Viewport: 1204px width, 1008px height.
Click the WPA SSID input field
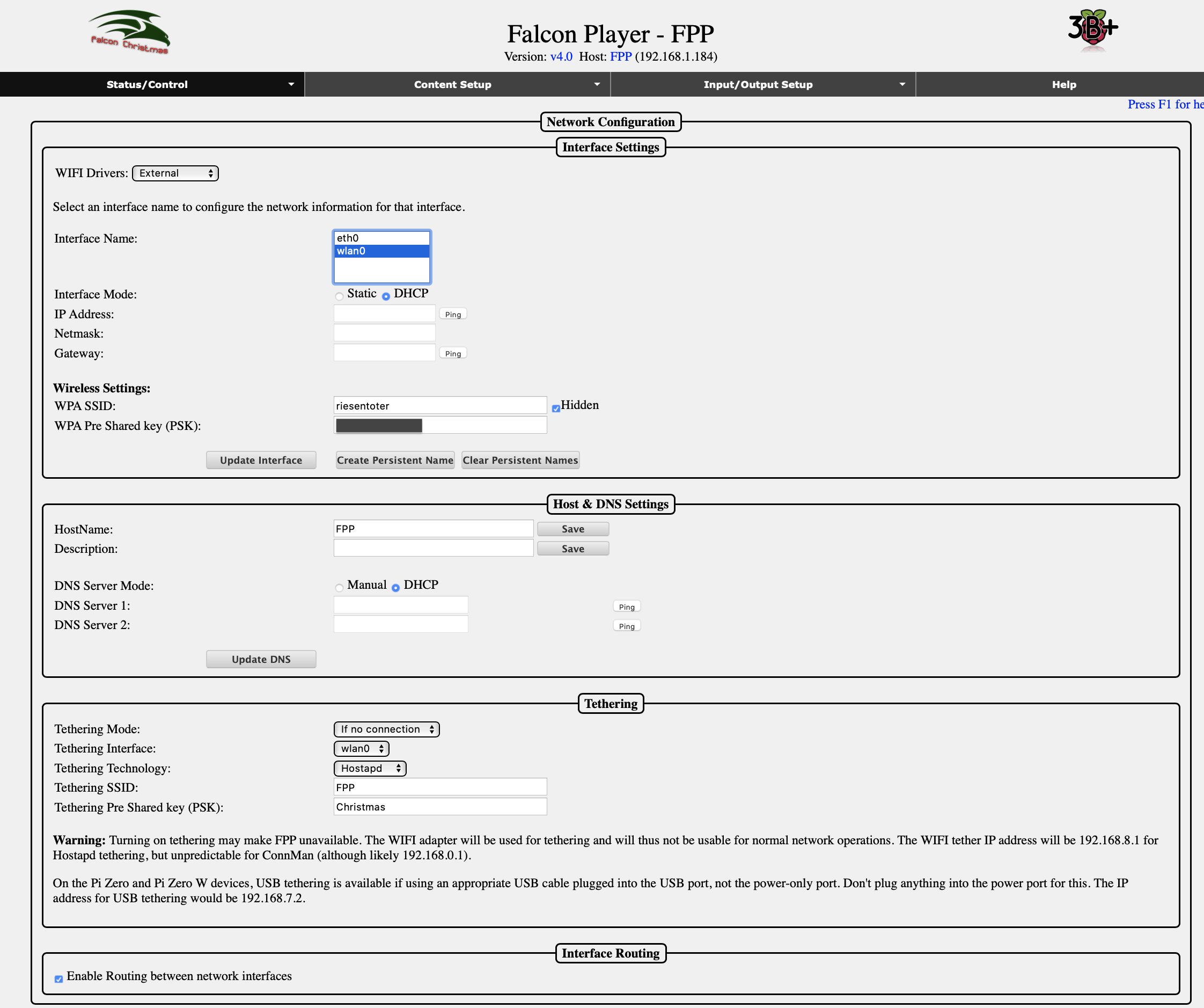pos(441,406)
